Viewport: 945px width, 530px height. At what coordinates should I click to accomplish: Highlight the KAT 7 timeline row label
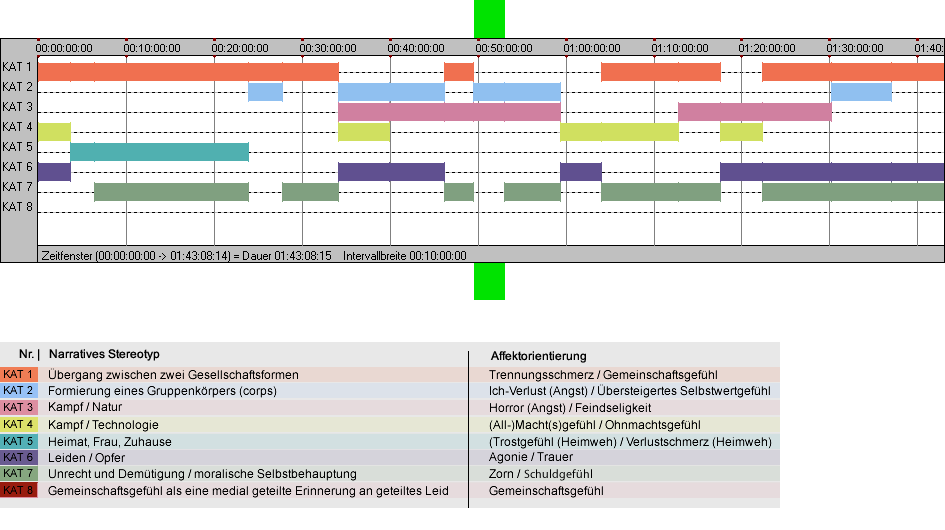click(x=17, y=187)
